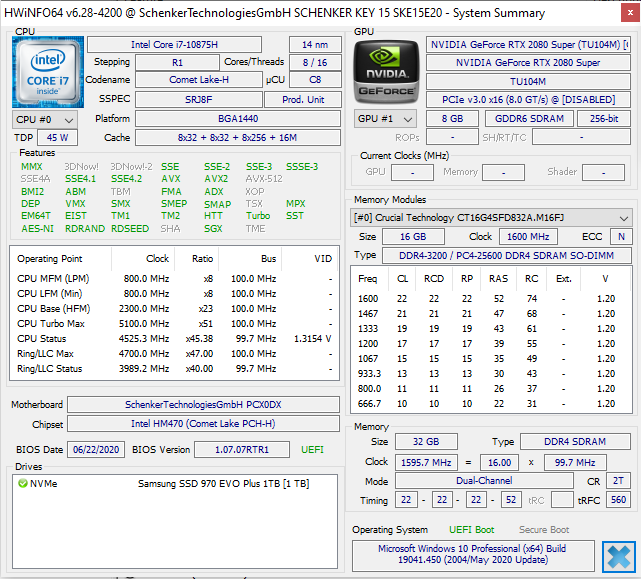This screenshot has height=579, width=641.
Task: Click the 8 GB GPU memory field
Action: click(452, 119)
